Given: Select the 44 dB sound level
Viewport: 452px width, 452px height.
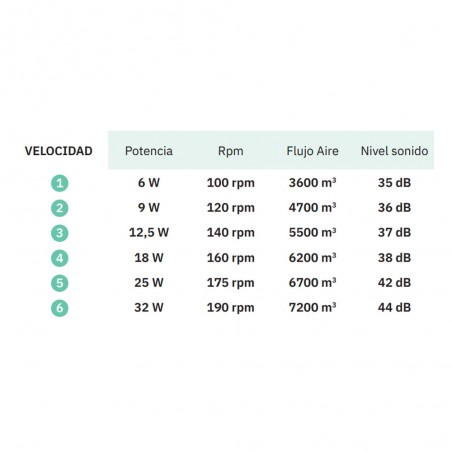Looking at the screenshot, I should click(x=394, y=307).
